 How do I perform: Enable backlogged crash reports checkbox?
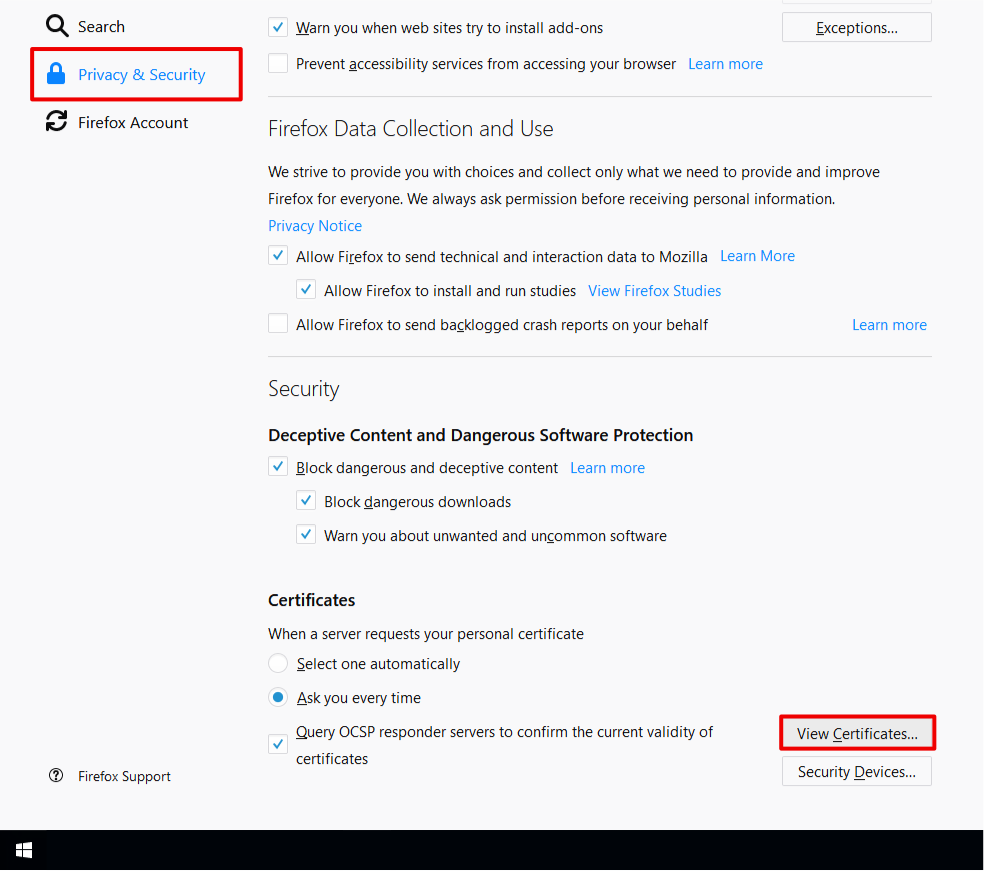pyautogui.click(x=278, y=324)
